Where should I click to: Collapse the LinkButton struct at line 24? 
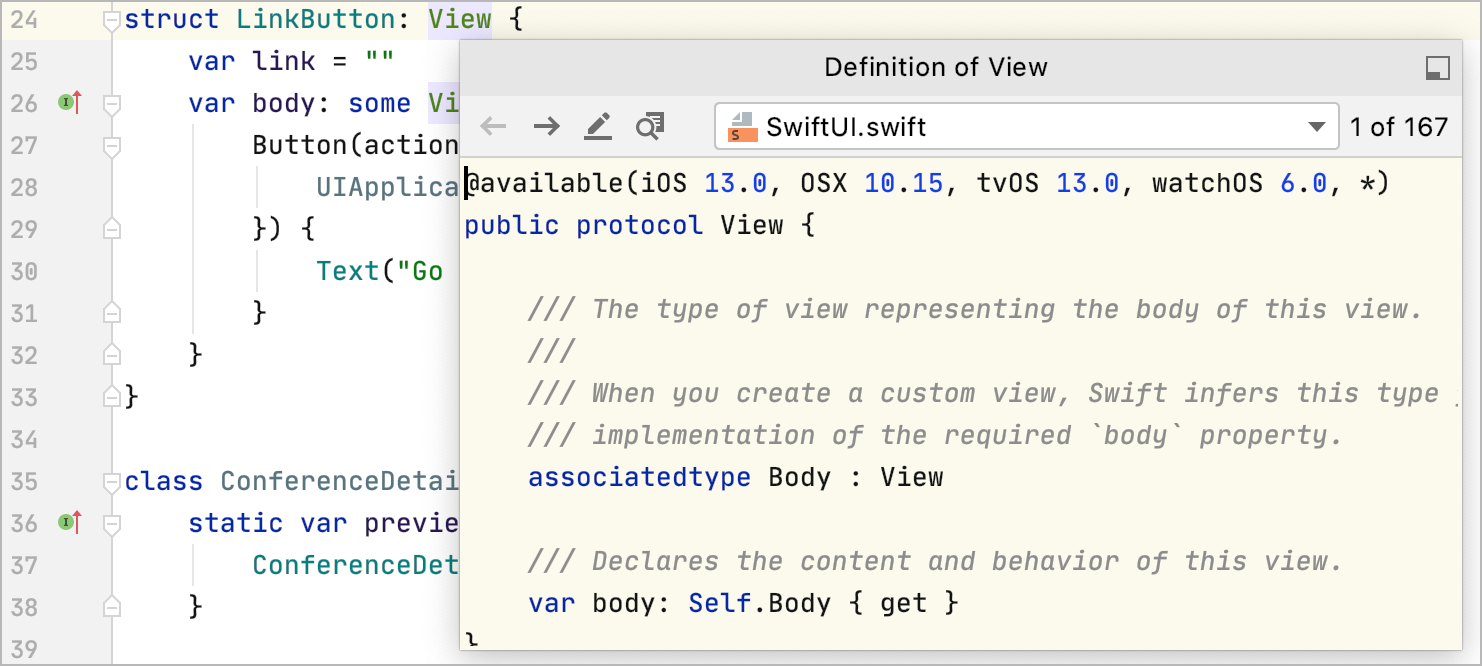click(x=112, y=20)
